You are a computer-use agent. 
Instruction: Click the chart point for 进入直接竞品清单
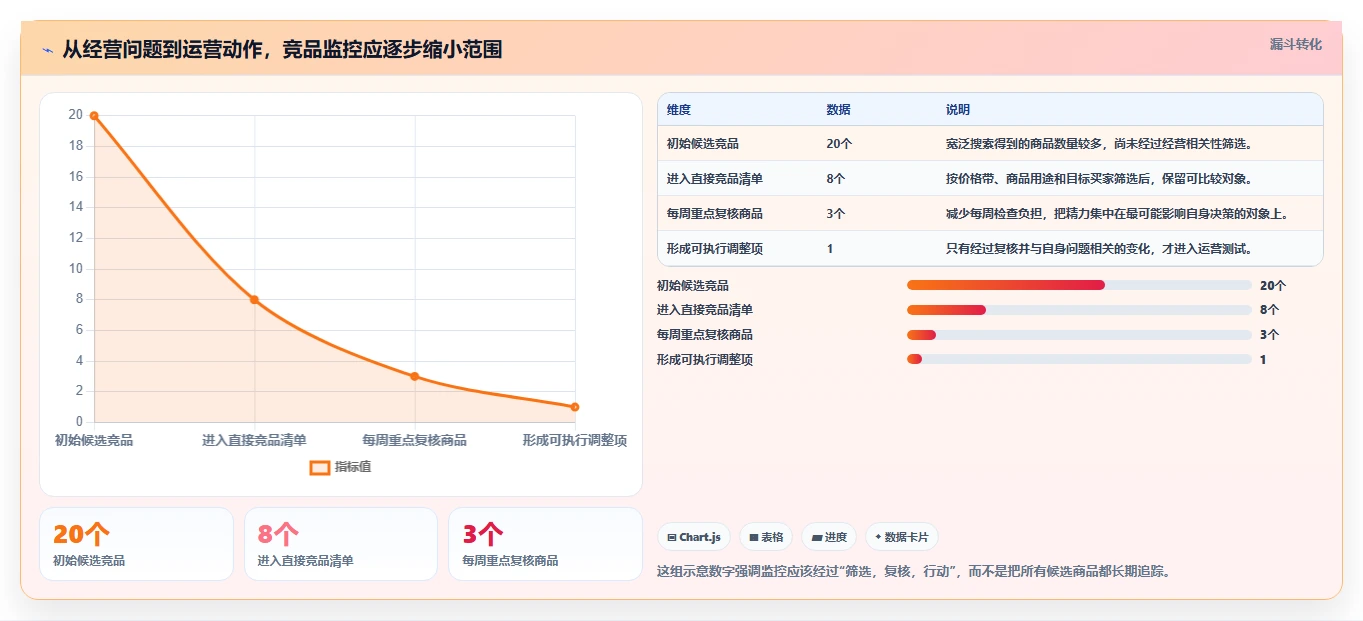[254, 300]
